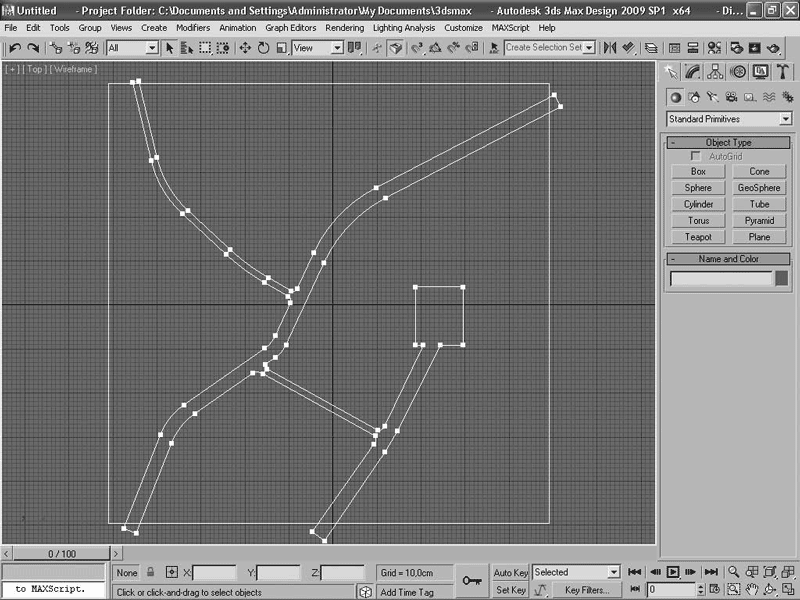Toggle the Percent Snap button
The width and height of the screenshot is (800, 600).
(x=454, y=48)
